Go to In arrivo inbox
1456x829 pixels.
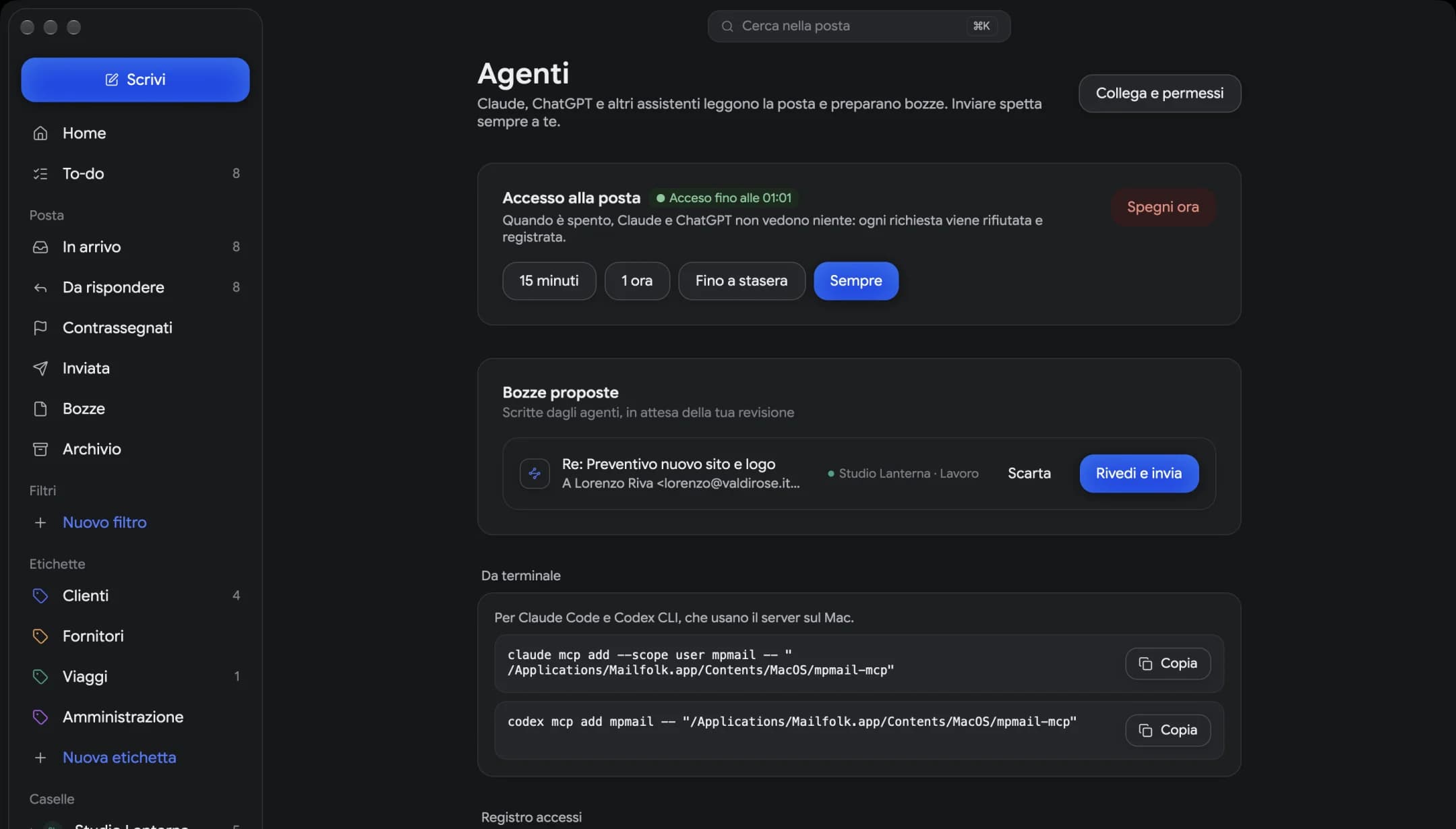click(135, 247)
